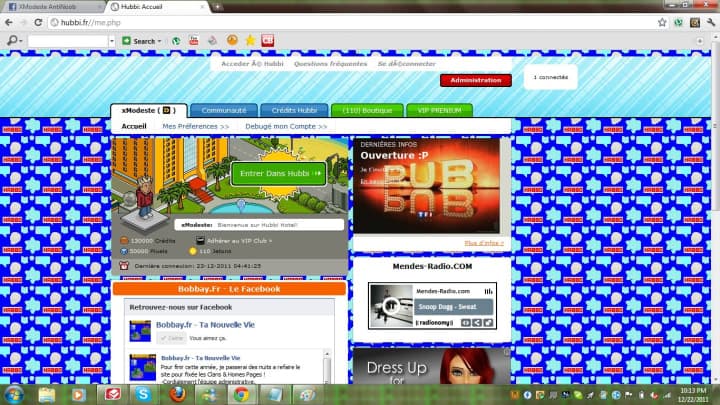Click the green Search toolbar button
The height and width of the screenshot is (405, 720).
(139, 41)
